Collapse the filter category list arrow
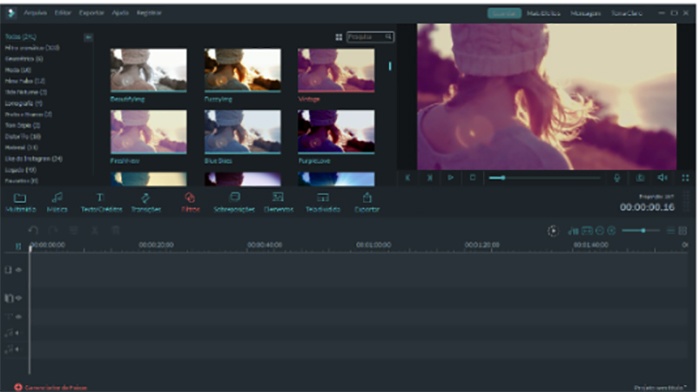The width and height of the screenshot is (700, 392). pos(88,37)
